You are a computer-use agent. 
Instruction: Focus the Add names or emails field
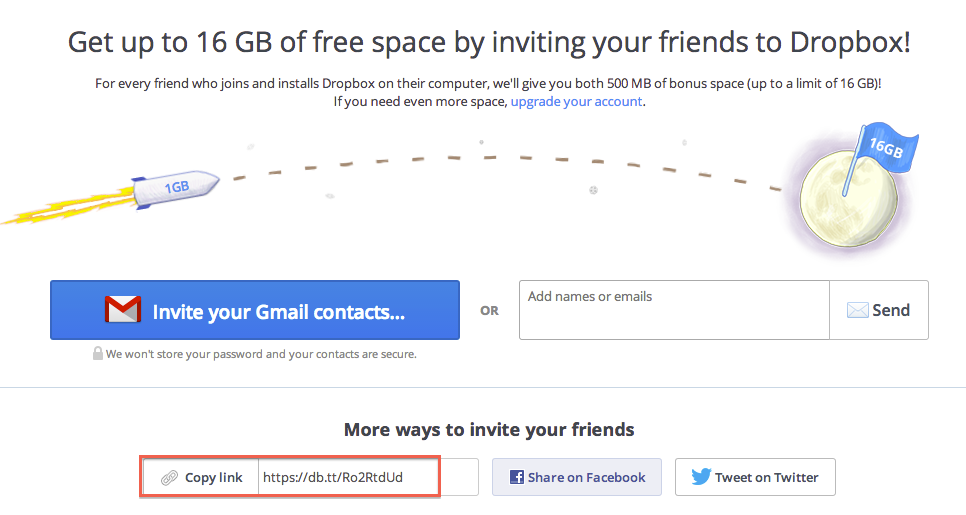coord(673,310)
